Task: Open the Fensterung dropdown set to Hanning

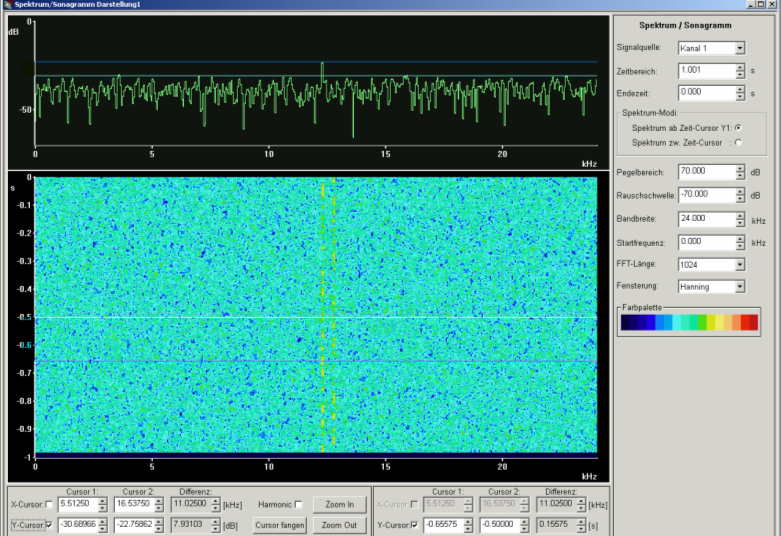Action: click(739, 287)
